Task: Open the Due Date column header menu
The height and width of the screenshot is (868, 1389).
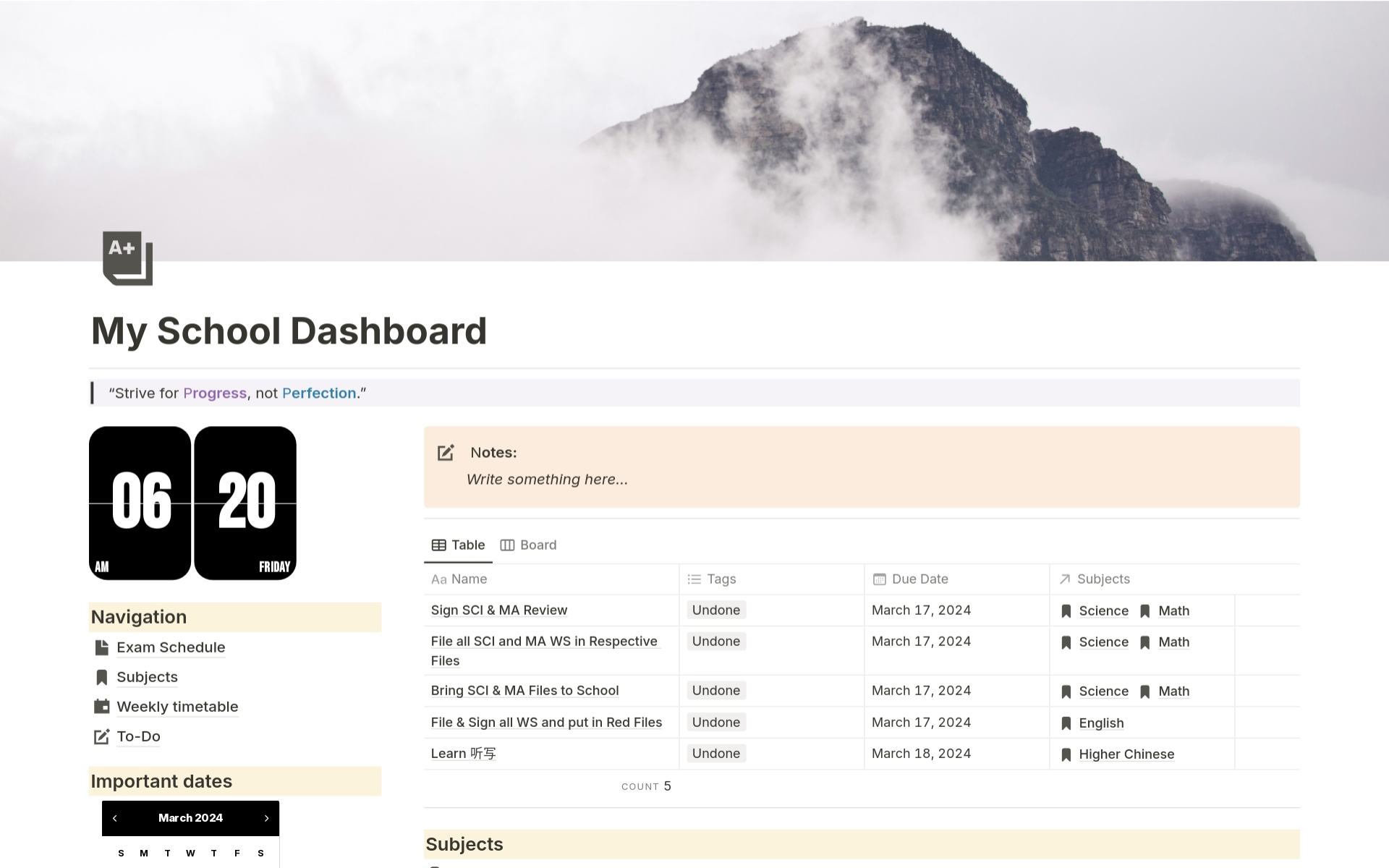Action: (x=956, y=579)
